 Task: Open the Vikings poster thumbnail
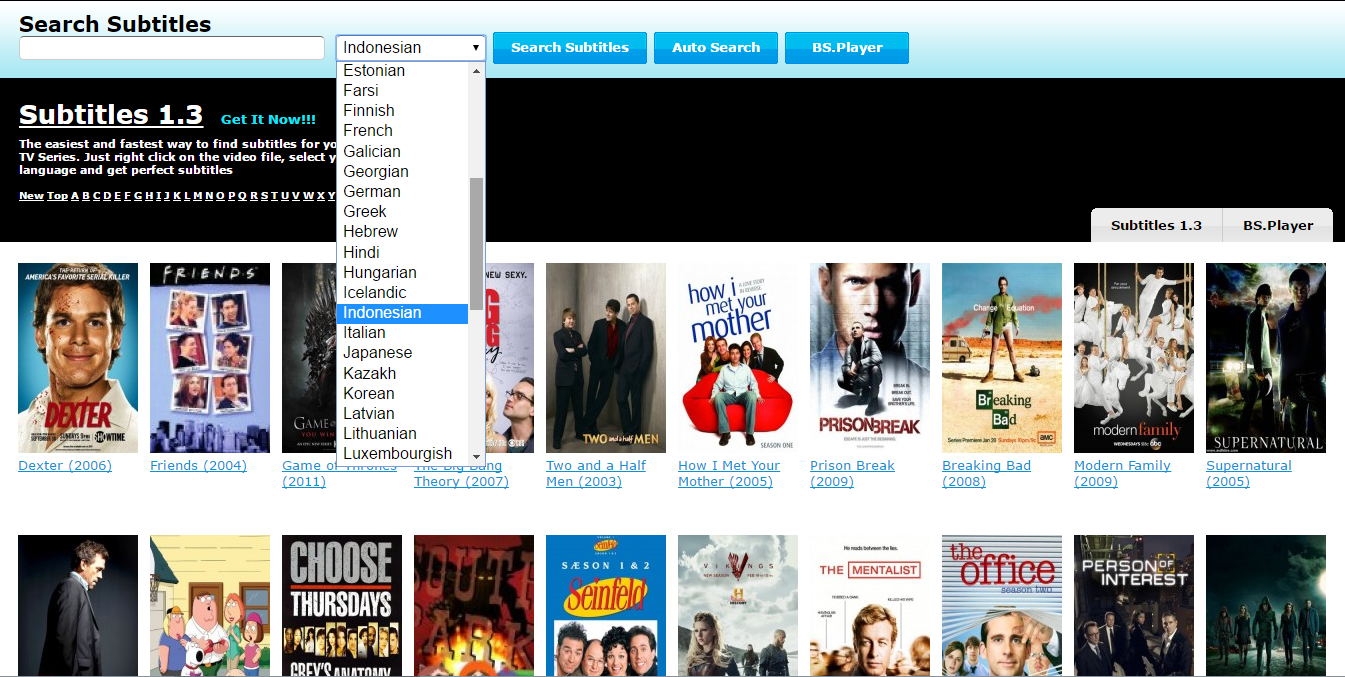738,606
